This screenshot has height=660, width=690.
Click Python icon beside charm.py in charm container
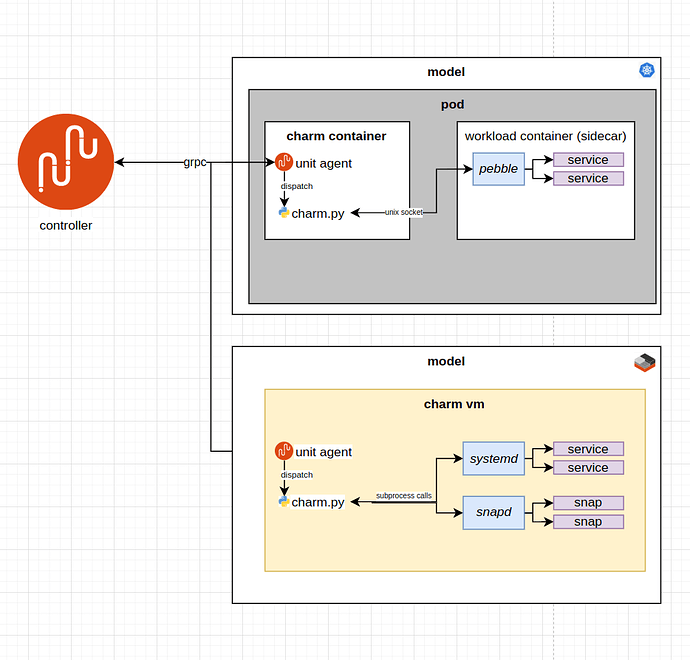pyautogui.click(x=284, y=213)
